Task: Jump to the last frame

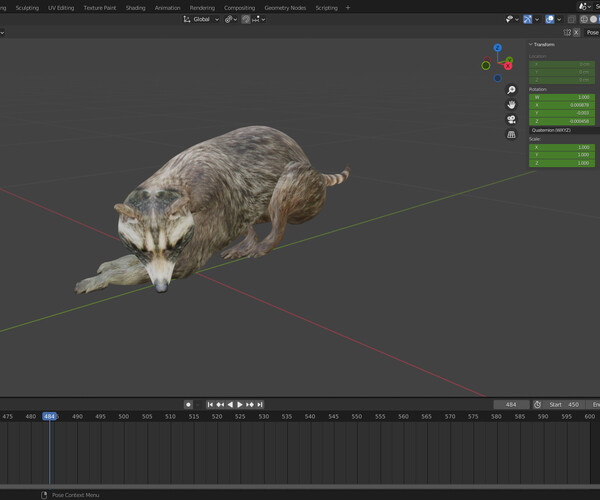Action: [260, 405]
